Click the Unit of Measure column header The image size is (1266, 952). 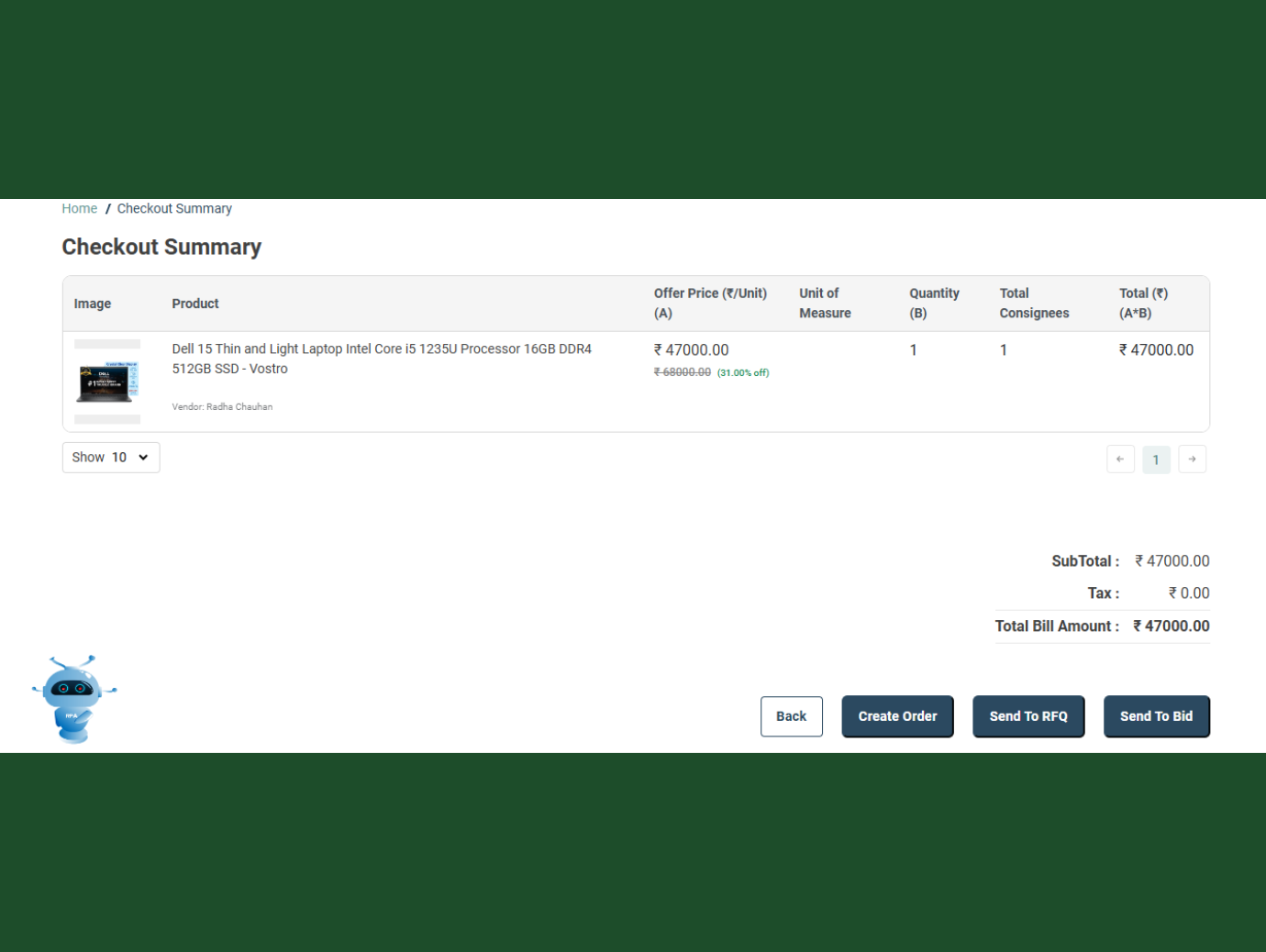click(x=825, y=303)
